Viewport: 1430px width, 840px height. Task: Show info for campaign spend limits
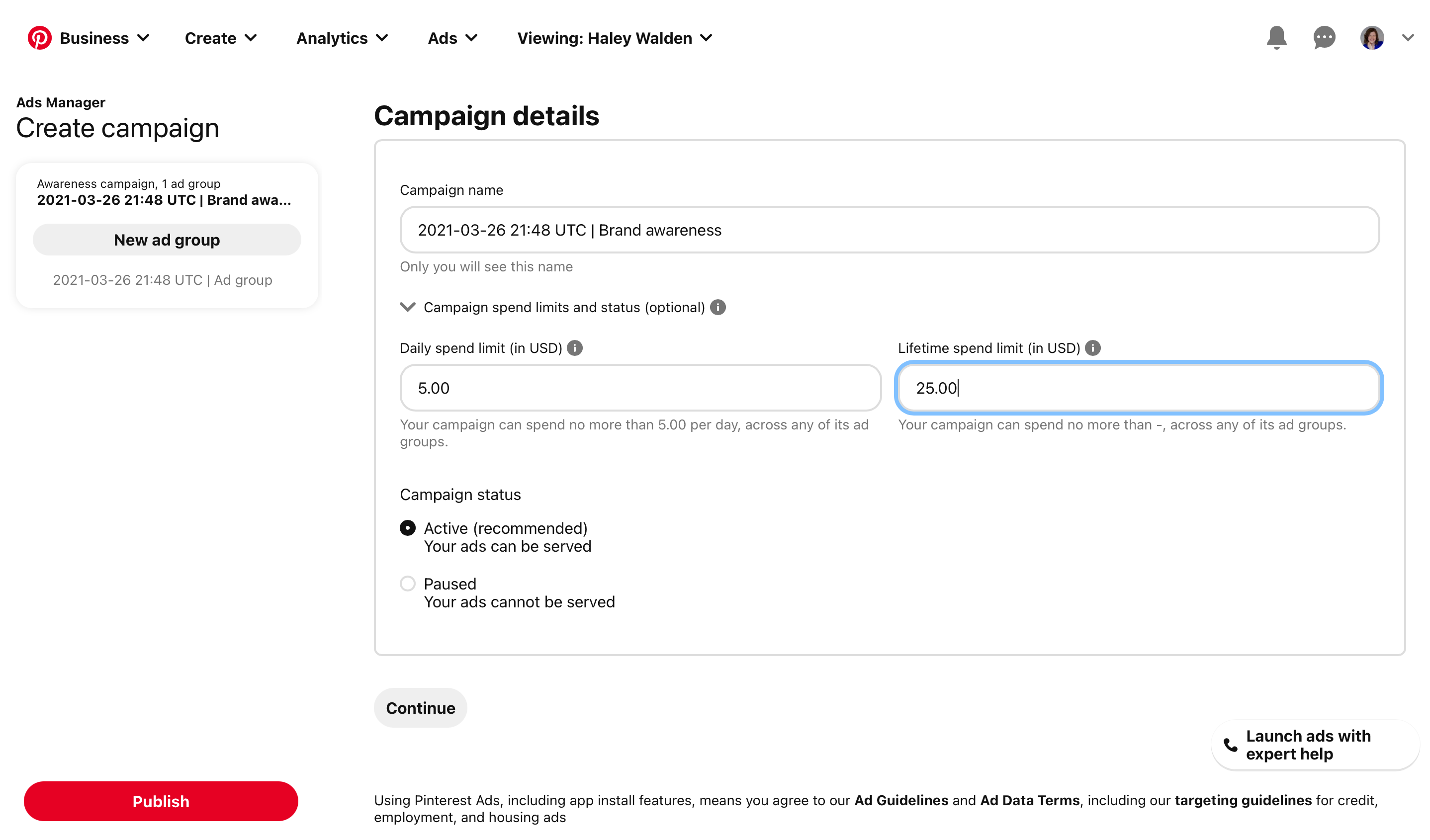pos(718,307)
